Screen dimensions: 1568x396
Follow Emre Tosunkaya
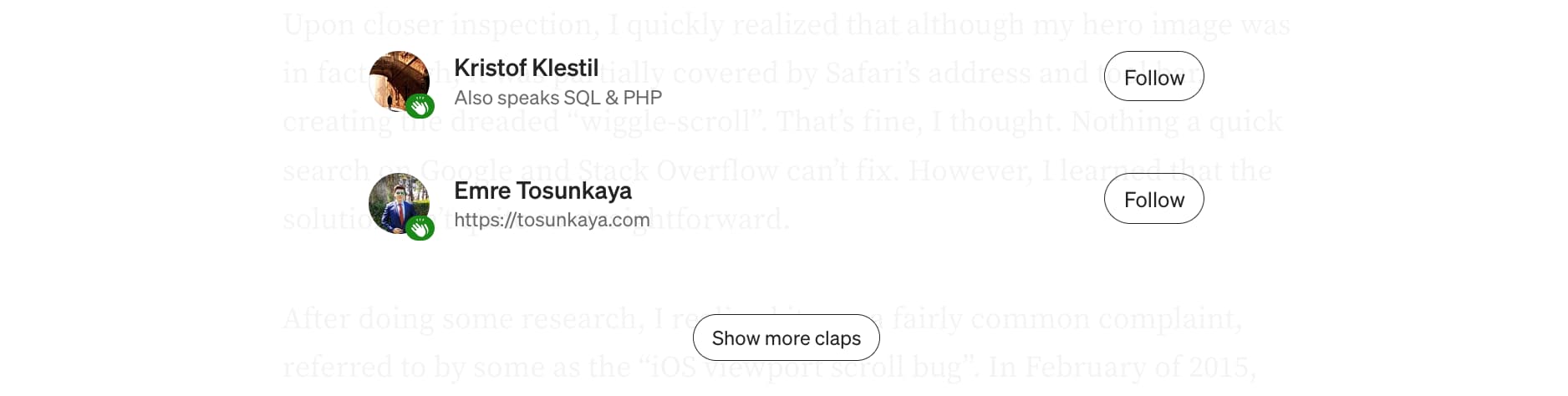click(1153, 200)
